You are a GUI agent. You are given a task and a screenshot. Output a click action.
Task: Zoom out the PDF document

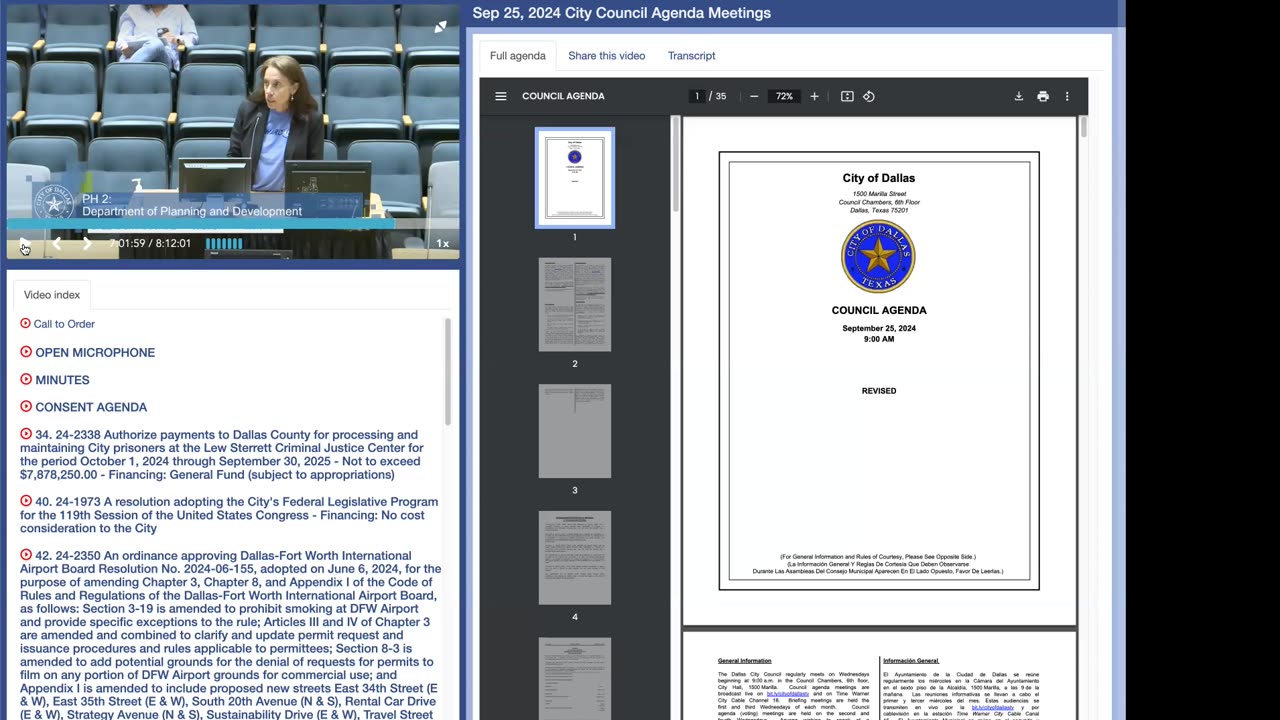point(754,96)
